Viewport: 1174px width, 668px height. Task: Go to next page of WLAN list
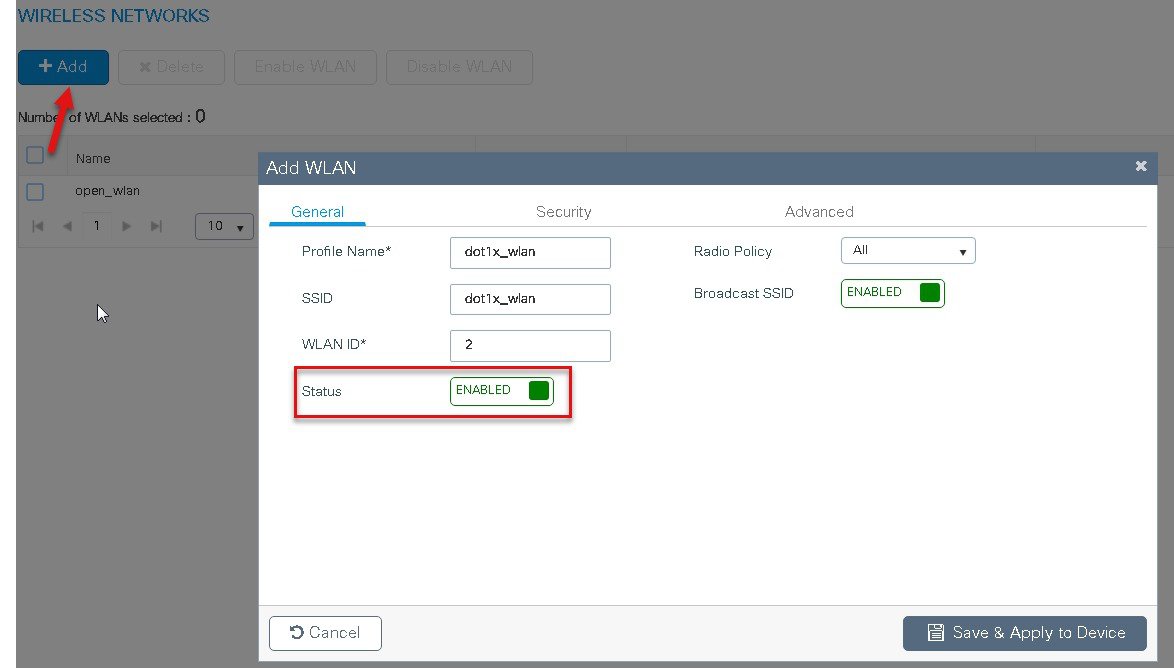pyautogui.click(x=127, y=226)
